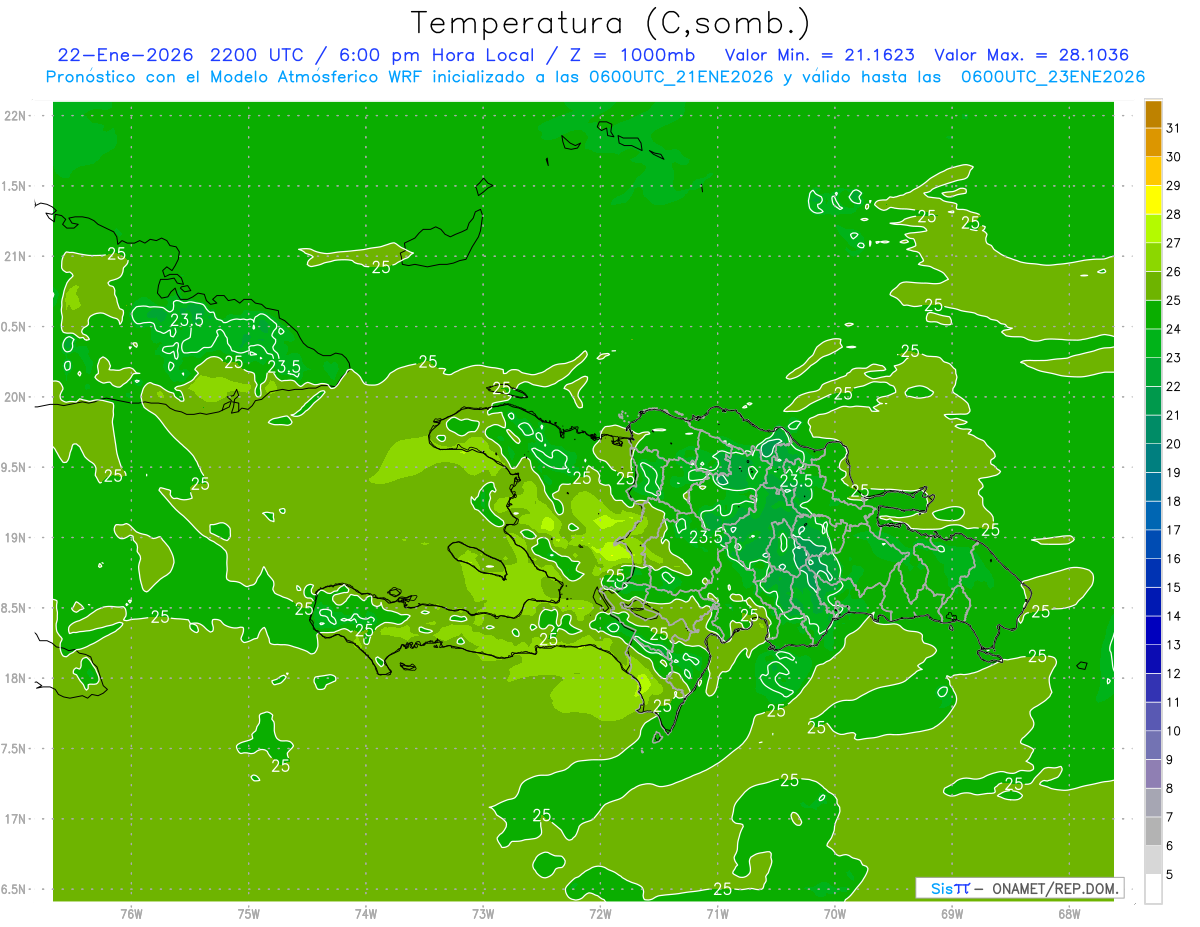Click the legend swatch between 9 and 10
The height and width of the screenshot is (927, 1200).
click(1153, 745)
